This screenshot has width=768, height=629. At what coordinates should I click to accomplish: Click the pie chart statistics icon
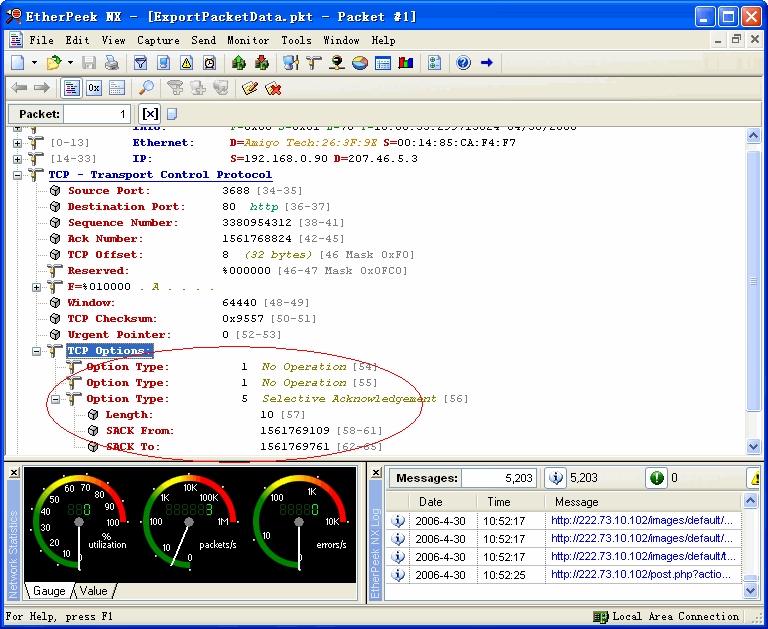360,63
